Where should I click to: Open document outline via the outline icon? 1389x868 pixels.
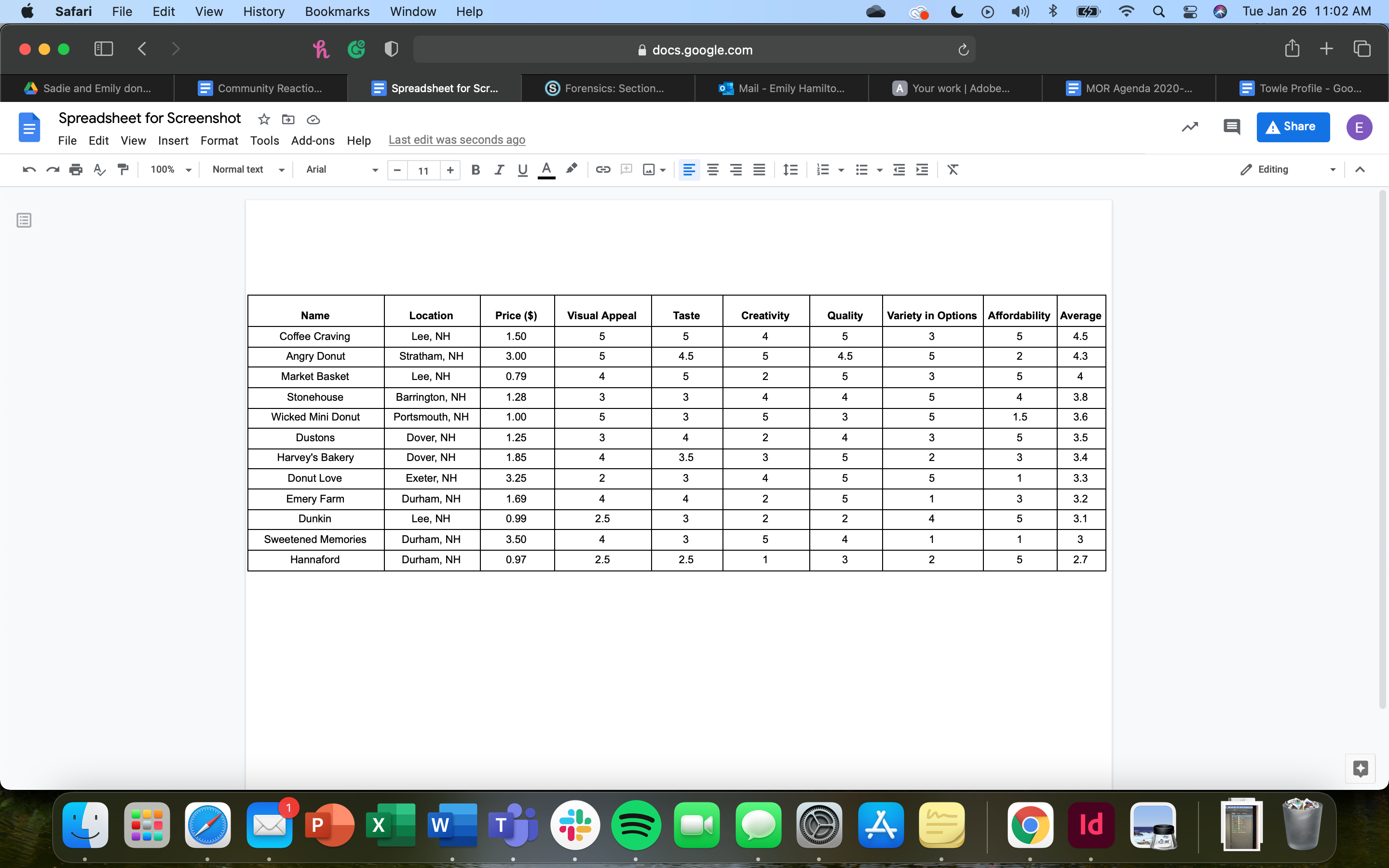(24, 220)
